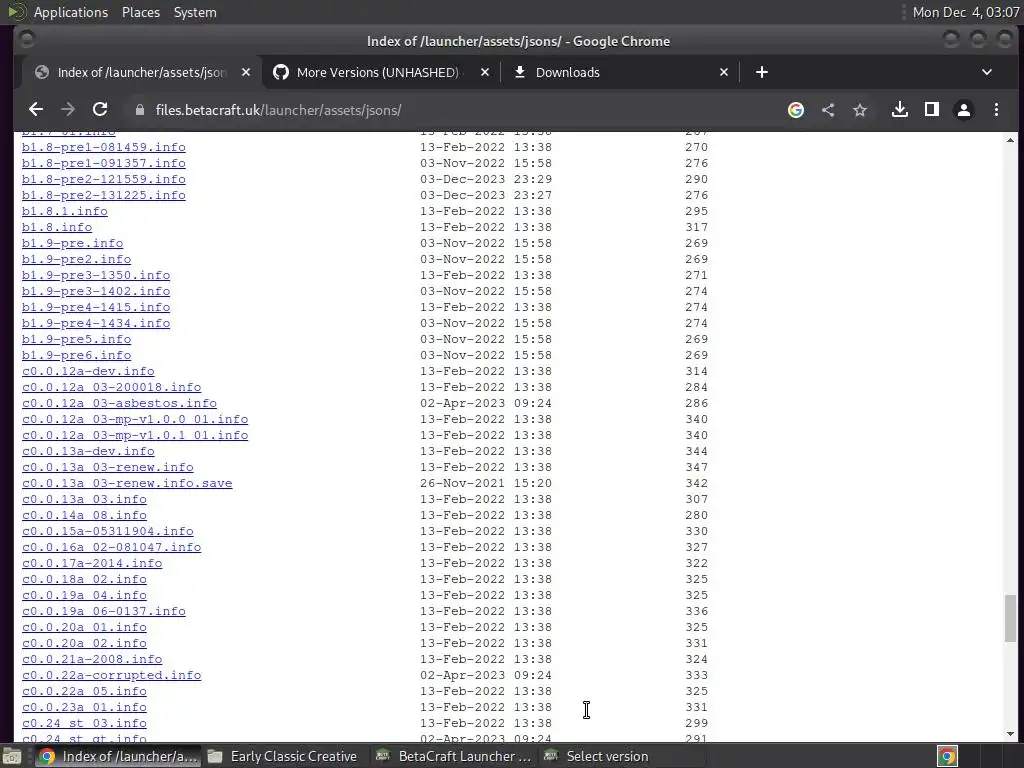This screenshot has height=768, width=1024.
Task: Open b1.9-pre.info
Action: 72,243
